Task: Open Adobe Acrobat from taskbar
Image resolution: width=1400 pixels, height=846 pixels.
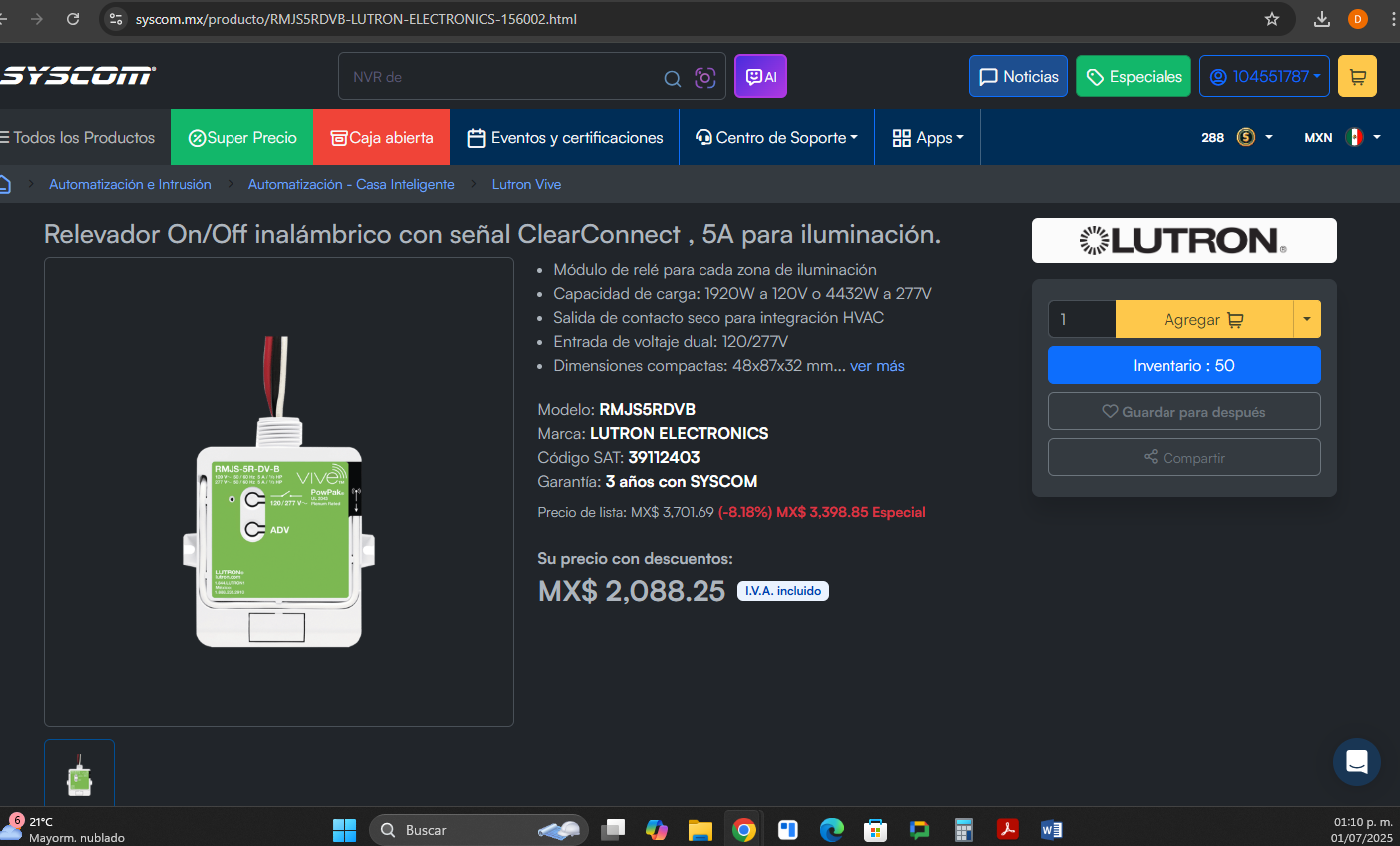Action: click(1008, 830)
